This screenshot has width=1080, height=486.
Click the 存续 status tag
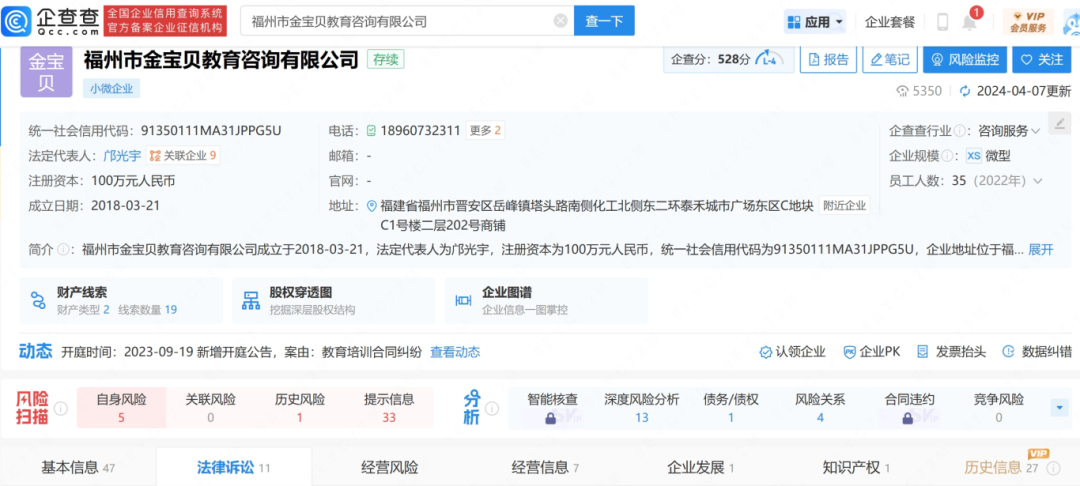[386, 59]
